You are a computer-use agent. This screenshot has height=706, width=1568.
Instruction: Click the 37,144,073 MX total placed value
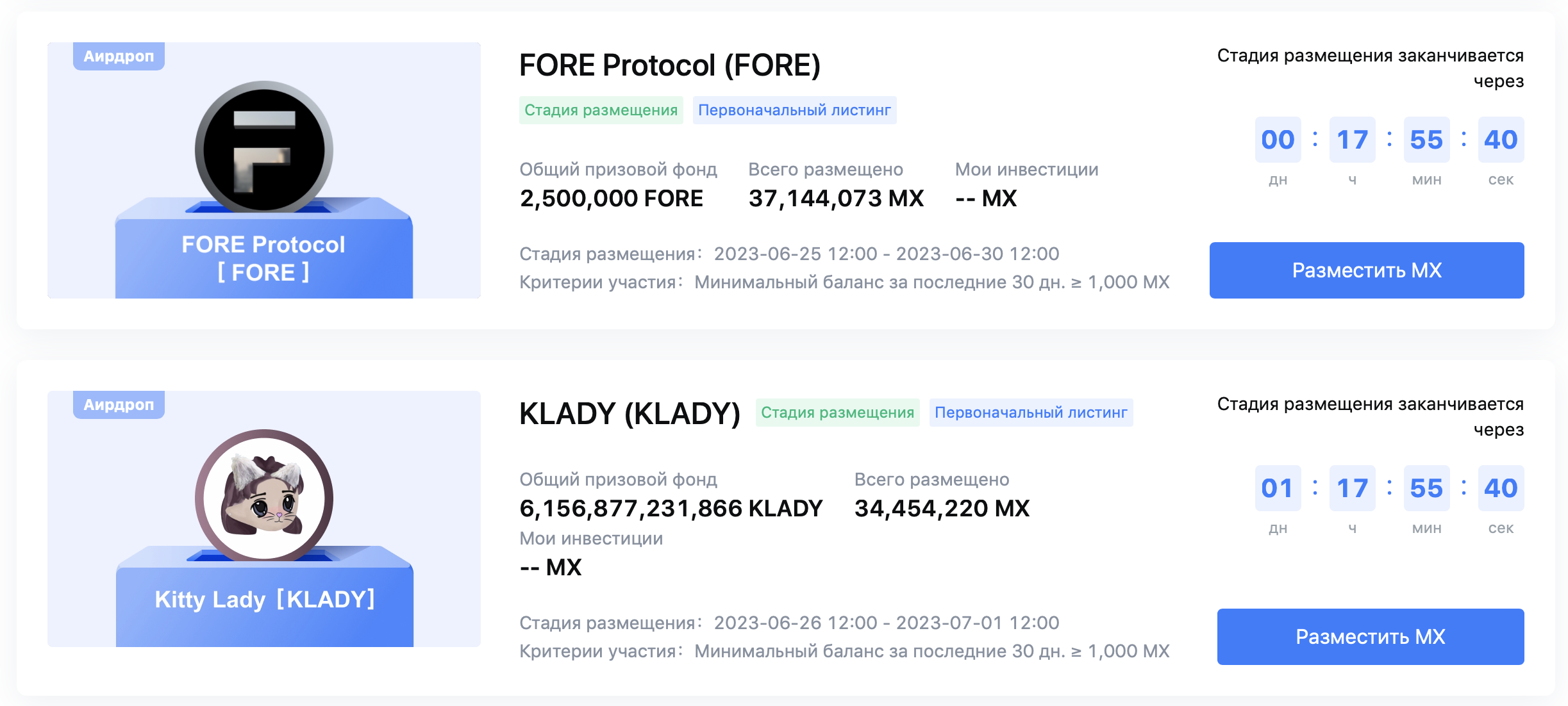836,199
